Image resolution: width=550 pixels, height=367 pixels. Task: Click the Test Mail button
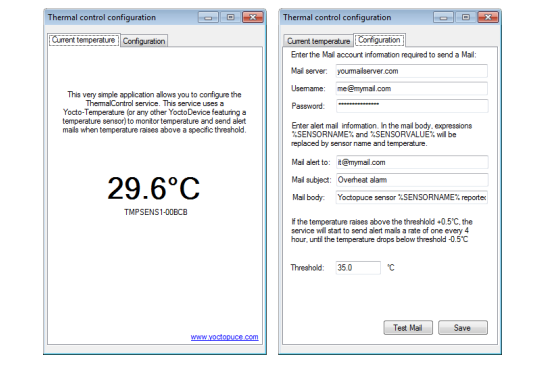pos(408,327)
